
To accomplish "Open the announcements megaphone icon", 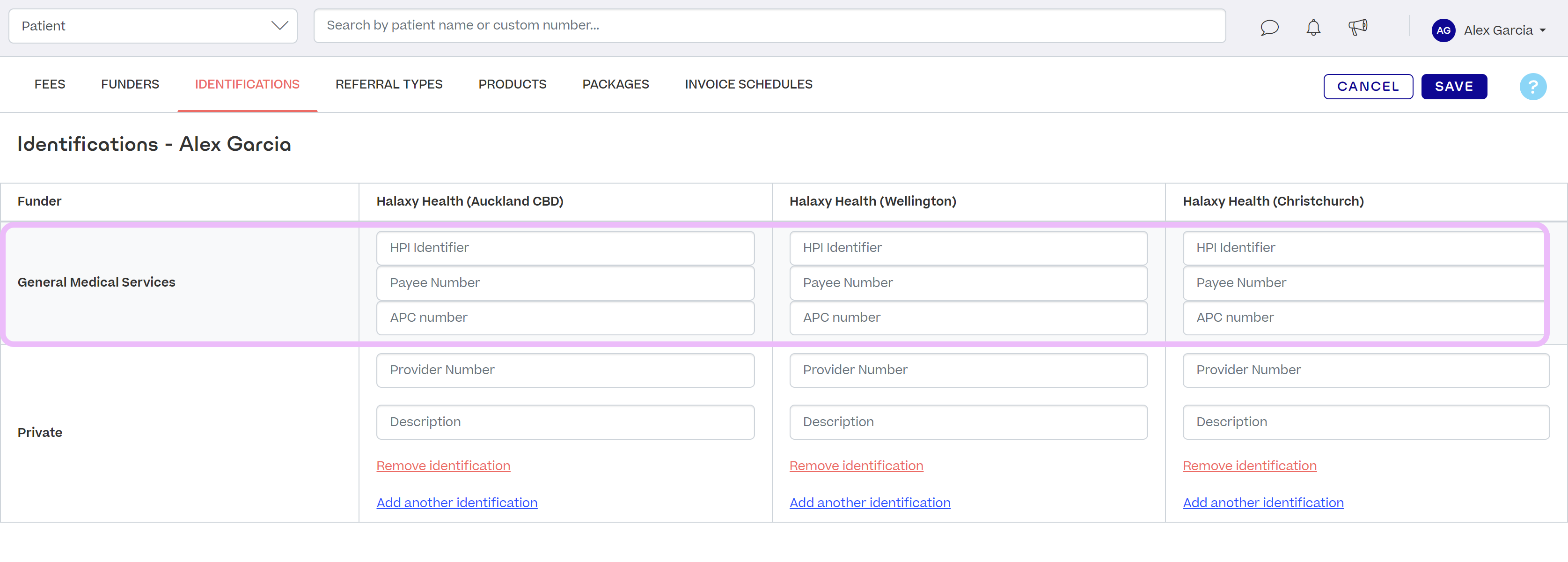I will [1357, 28].
